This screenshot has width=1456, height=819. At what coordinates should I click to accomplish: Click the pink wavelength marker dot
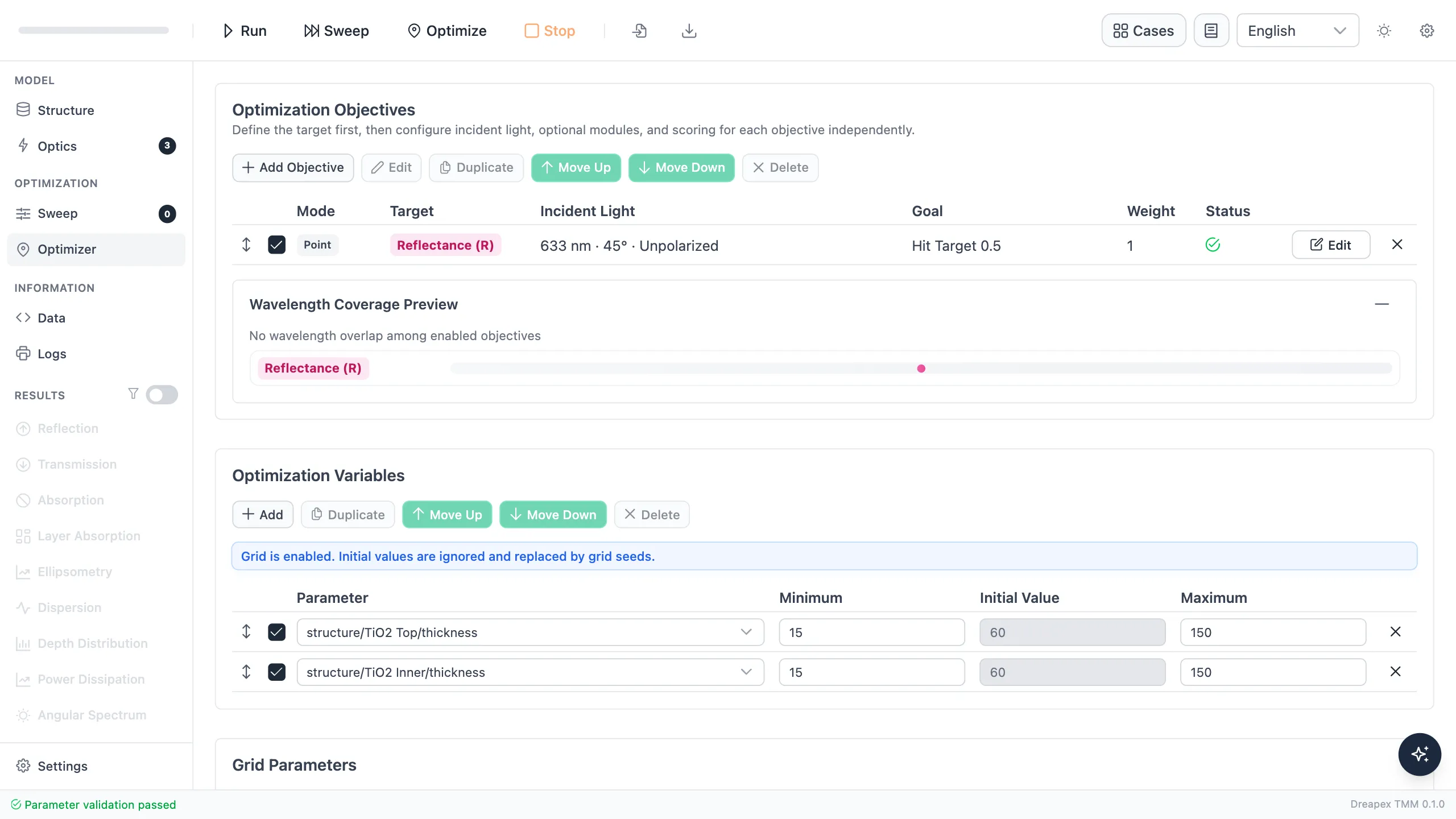[x=921, y=369]
